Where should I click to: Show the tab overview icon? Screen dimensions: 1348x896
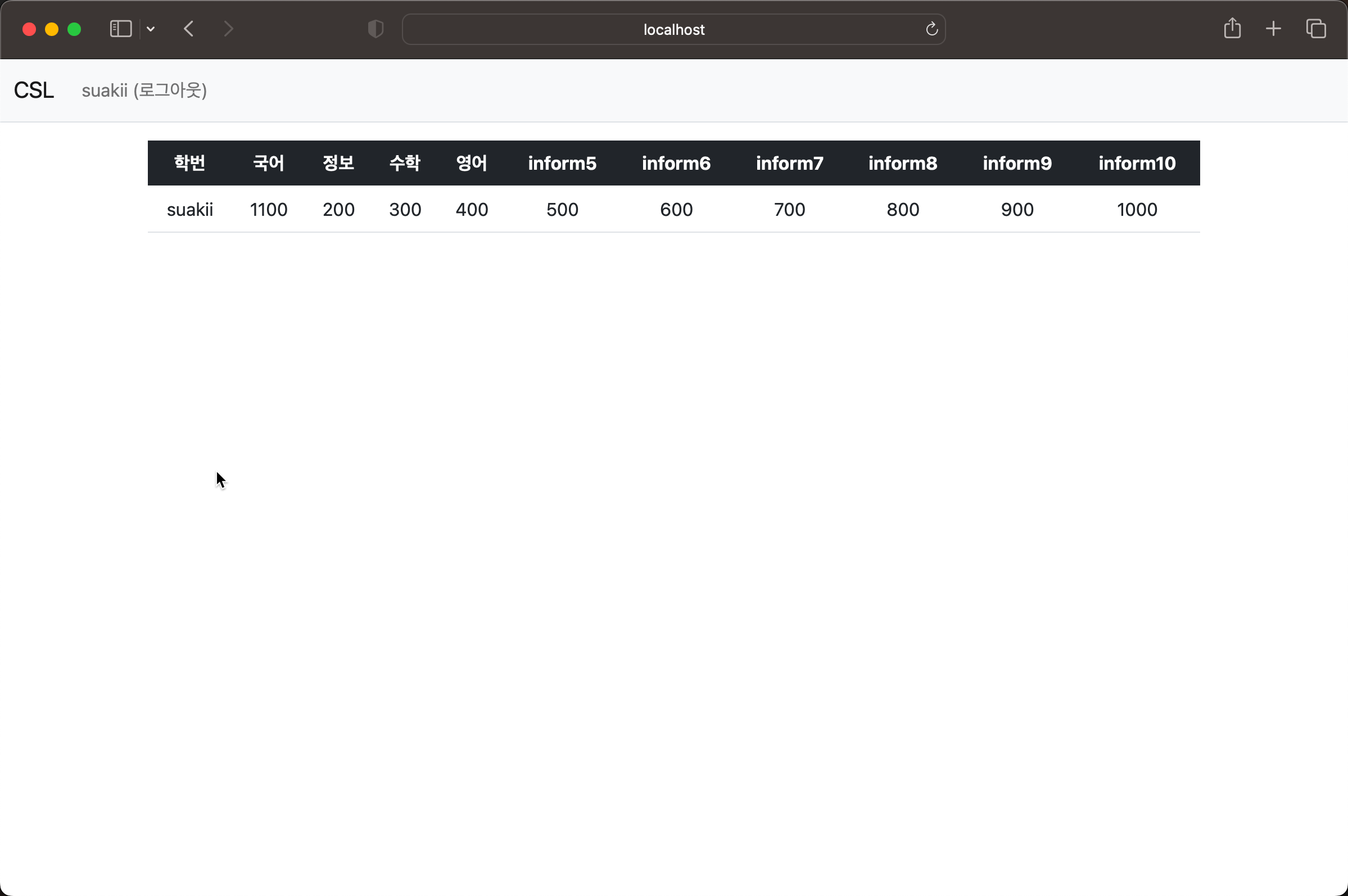click(1315, 29)
